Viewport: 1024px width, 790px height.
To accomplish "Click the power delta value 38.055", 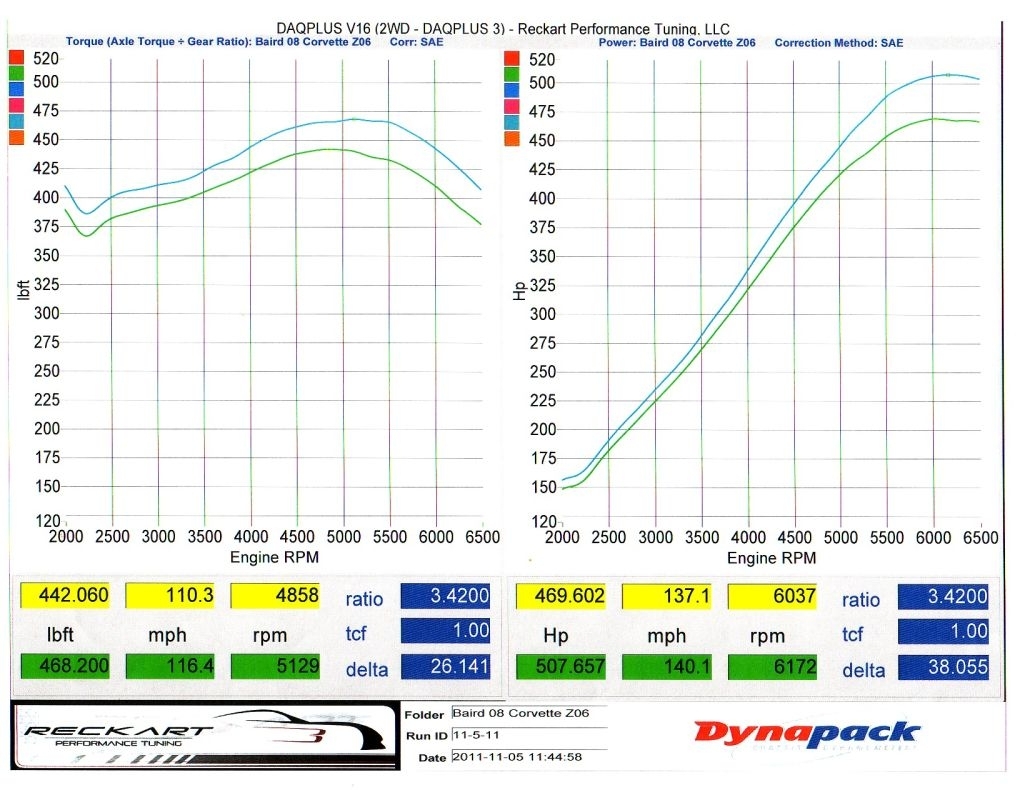I will tap(943, 669).
